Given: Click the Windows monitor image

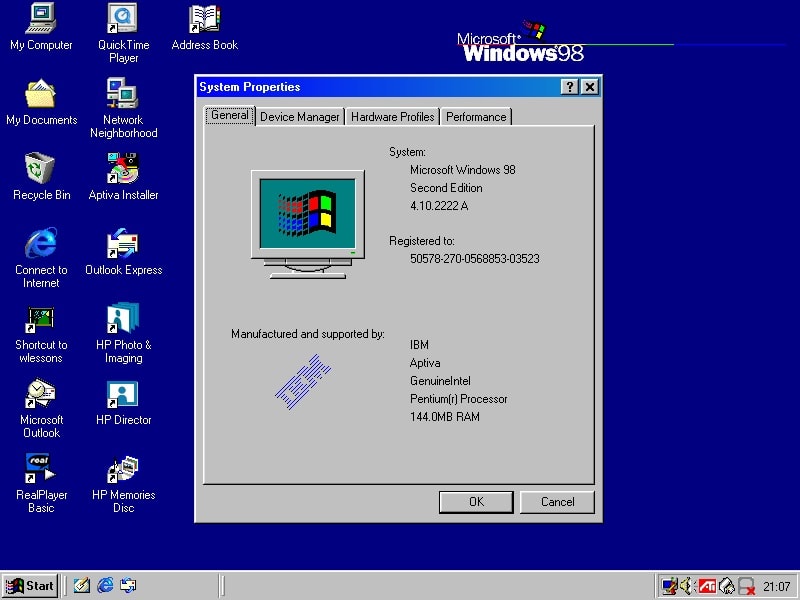Looking at the screenshot, I should (308, 224).
